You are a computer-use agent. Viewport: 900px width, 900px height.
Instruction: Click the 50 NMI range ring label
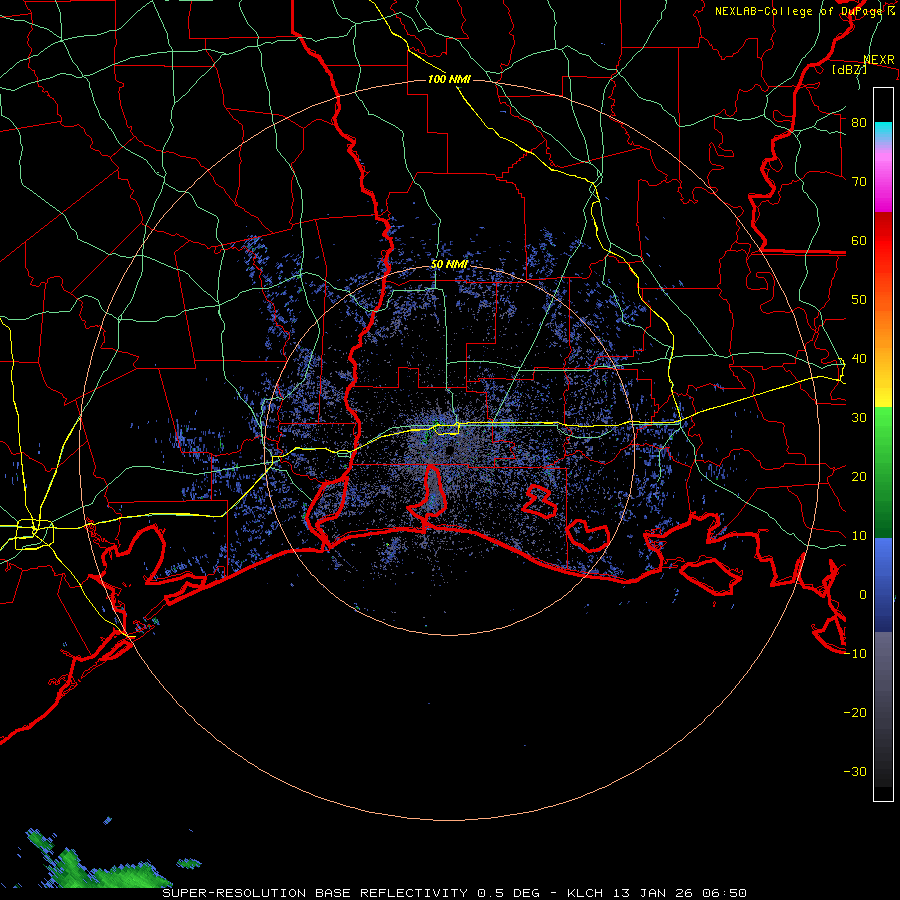pos(449,265)
